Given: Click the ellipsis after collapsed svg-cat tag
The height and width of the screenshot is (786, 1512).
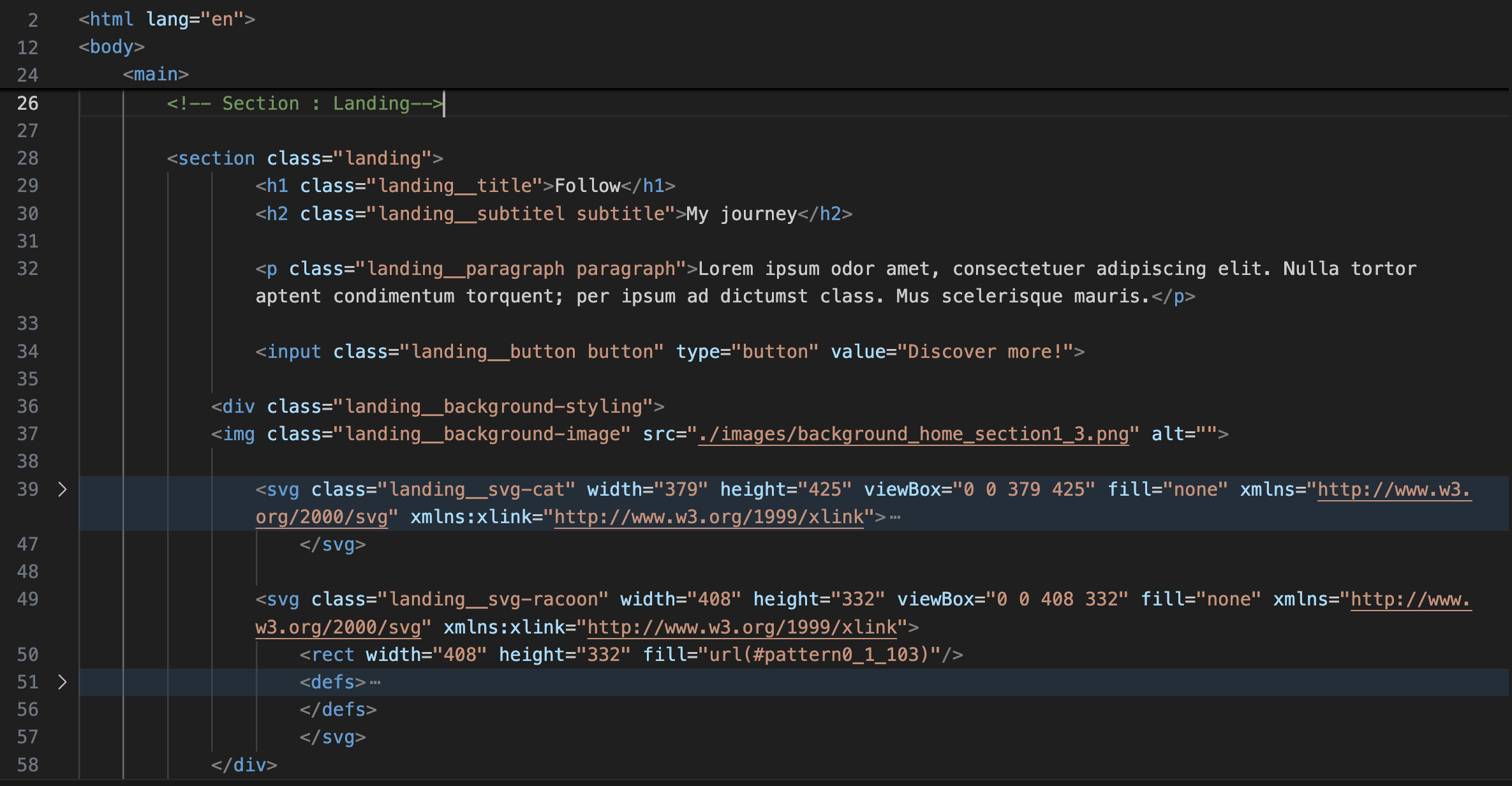Looking at the screenshot, I should point(895,517).
